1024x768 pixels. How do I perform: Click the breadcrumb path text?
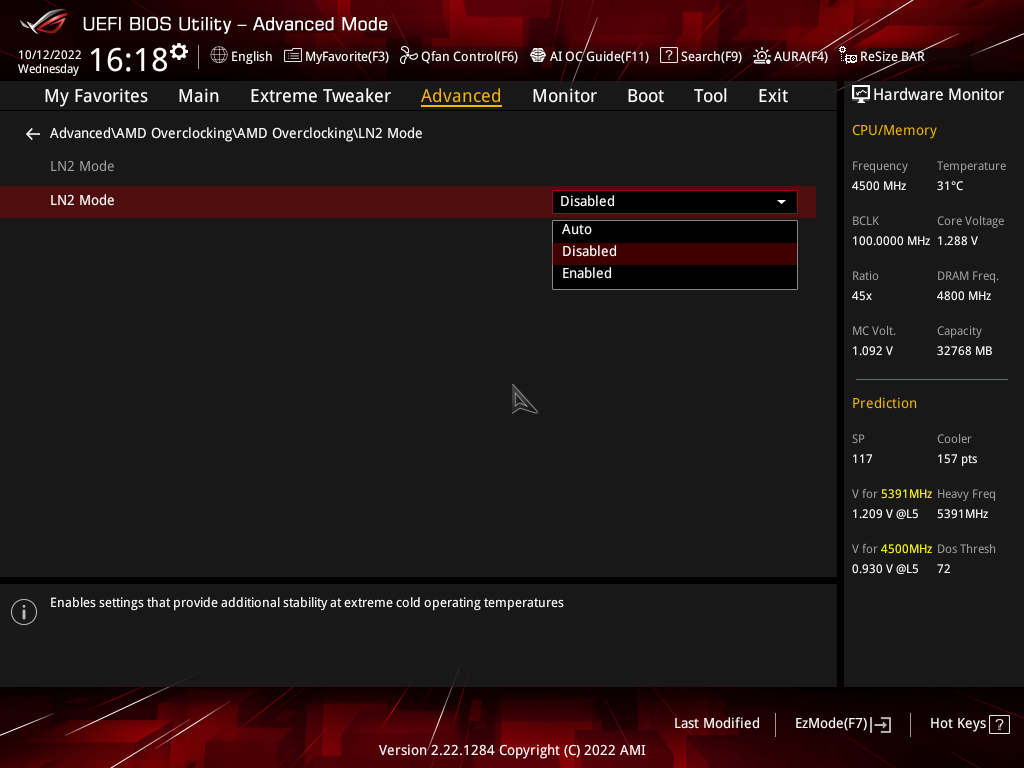(x=236, y=133)
